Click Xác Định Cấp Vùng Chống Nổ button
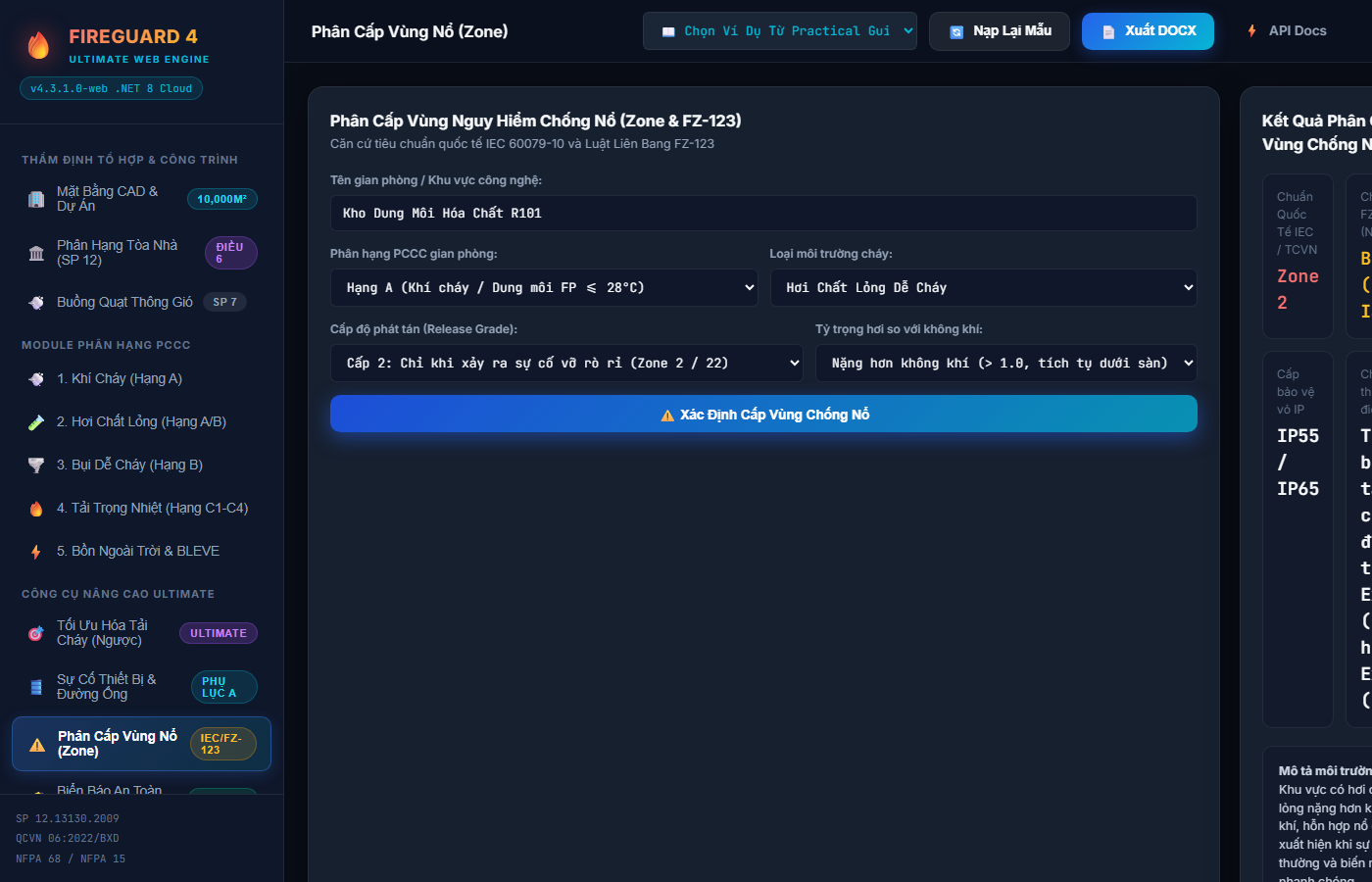 click(763, 414)
